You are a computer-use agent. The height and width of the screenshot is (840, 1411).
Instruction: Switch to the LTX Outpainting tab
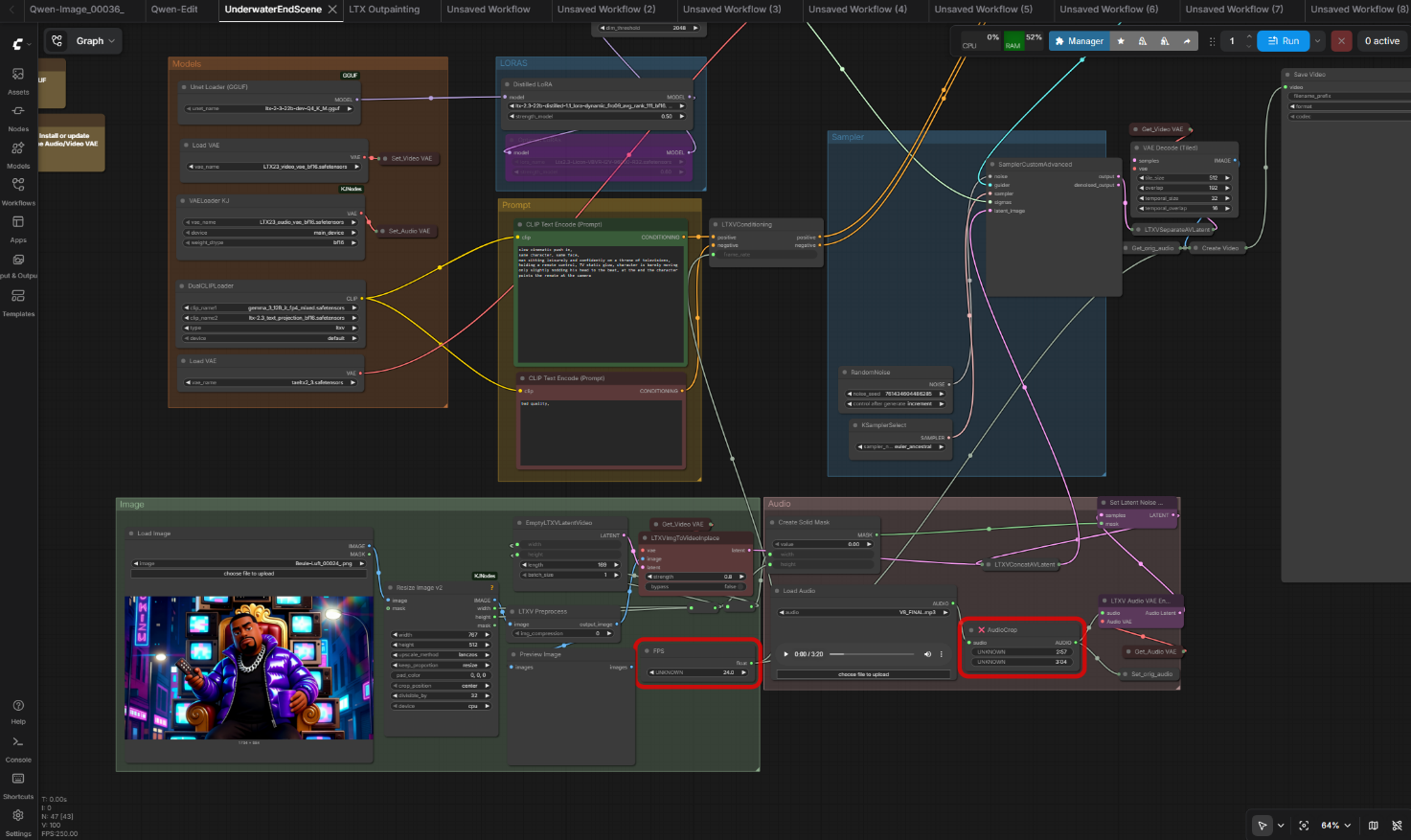coord(384,10)
